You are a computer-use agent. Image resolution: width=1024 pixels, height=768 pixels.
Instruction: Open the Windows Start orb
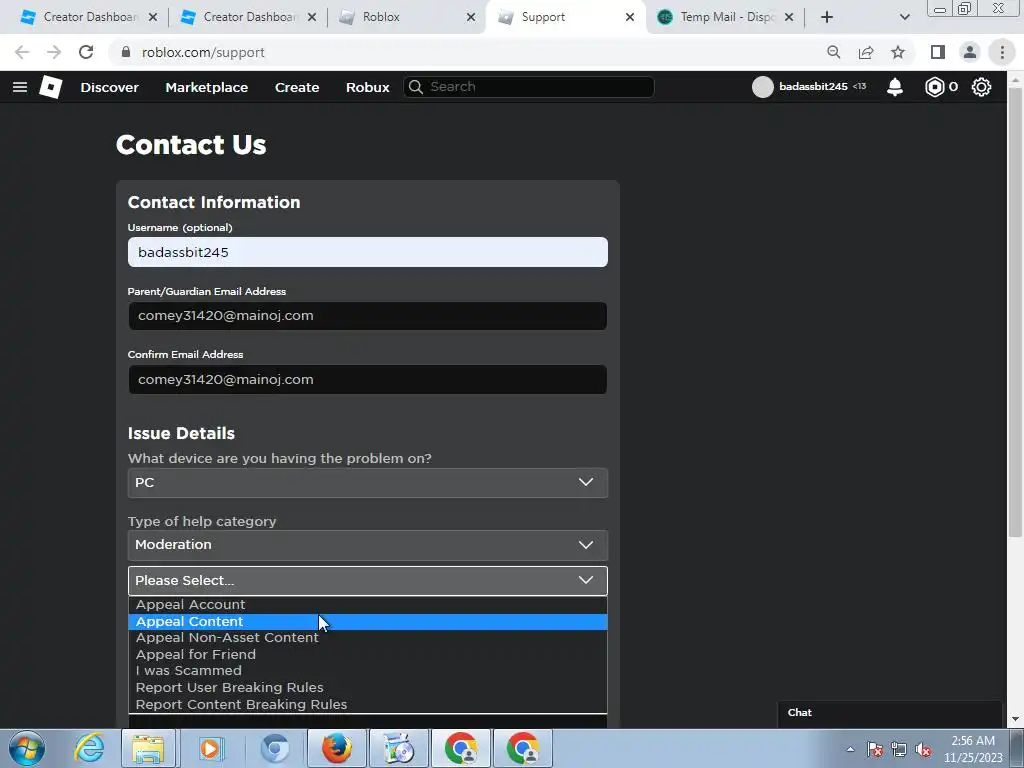[x=27, y=748]
